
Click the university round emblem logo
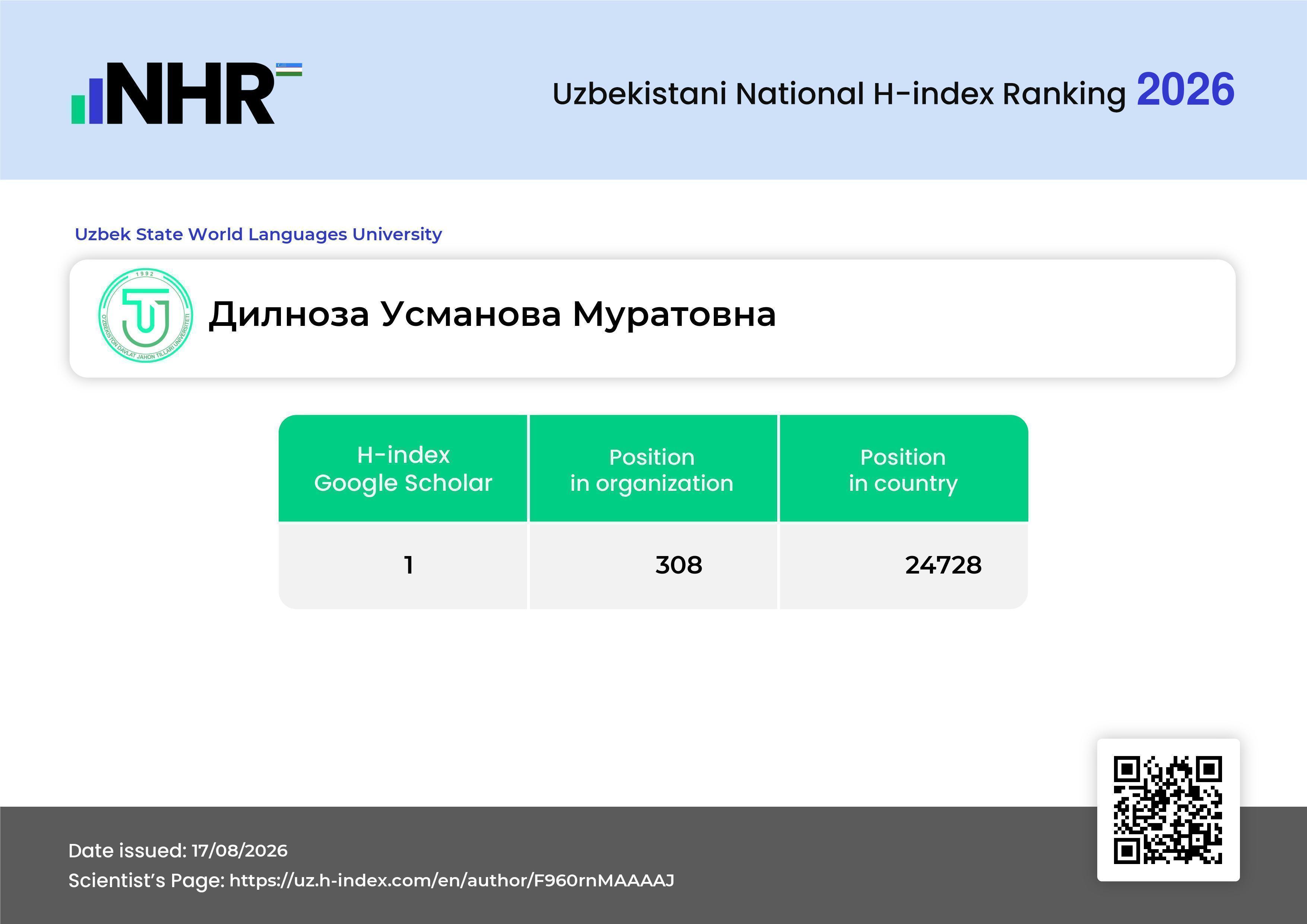[145, 315]
